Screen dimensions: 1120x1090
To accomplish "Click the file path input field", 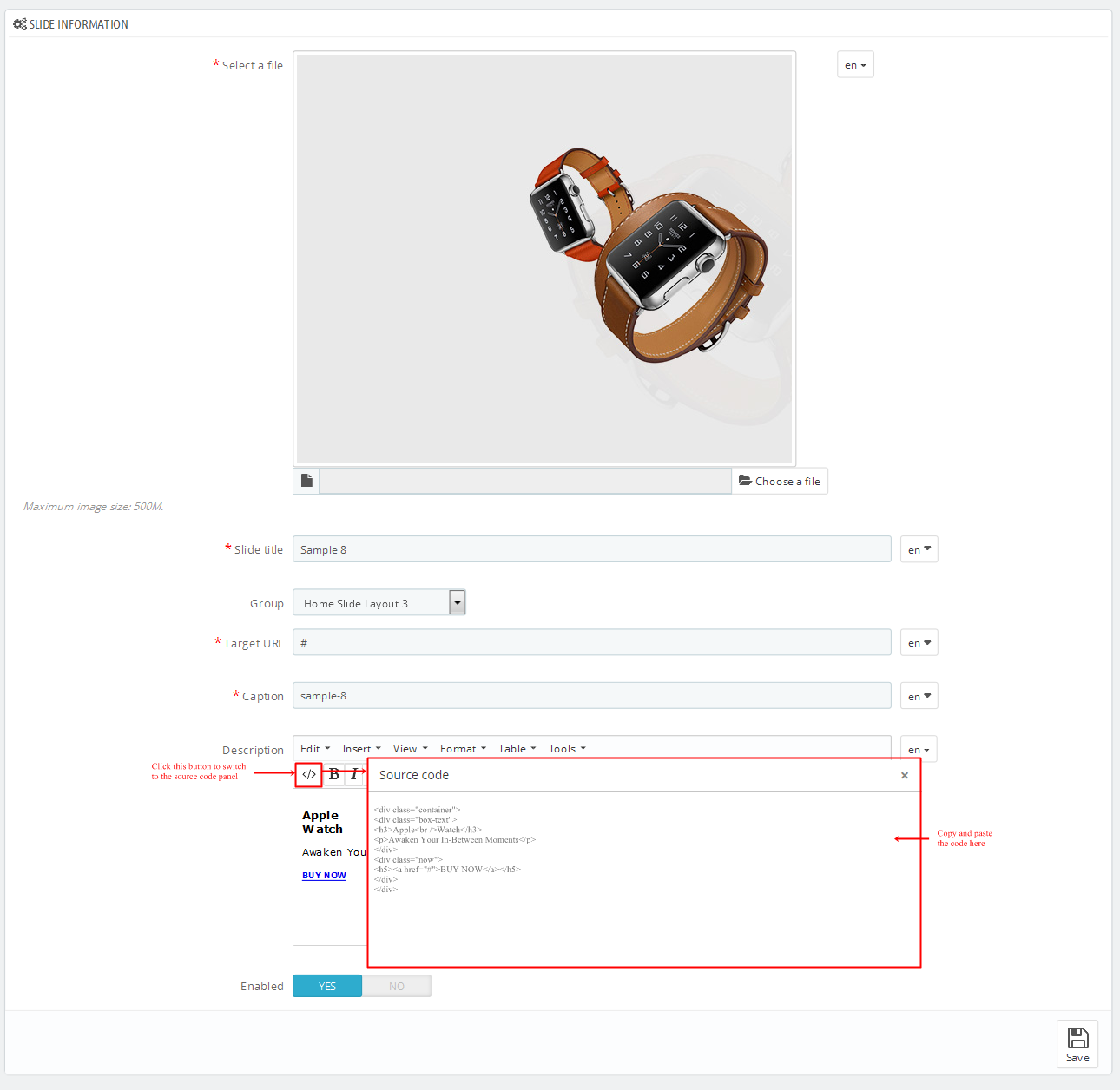I will click(x=525, y=481).
